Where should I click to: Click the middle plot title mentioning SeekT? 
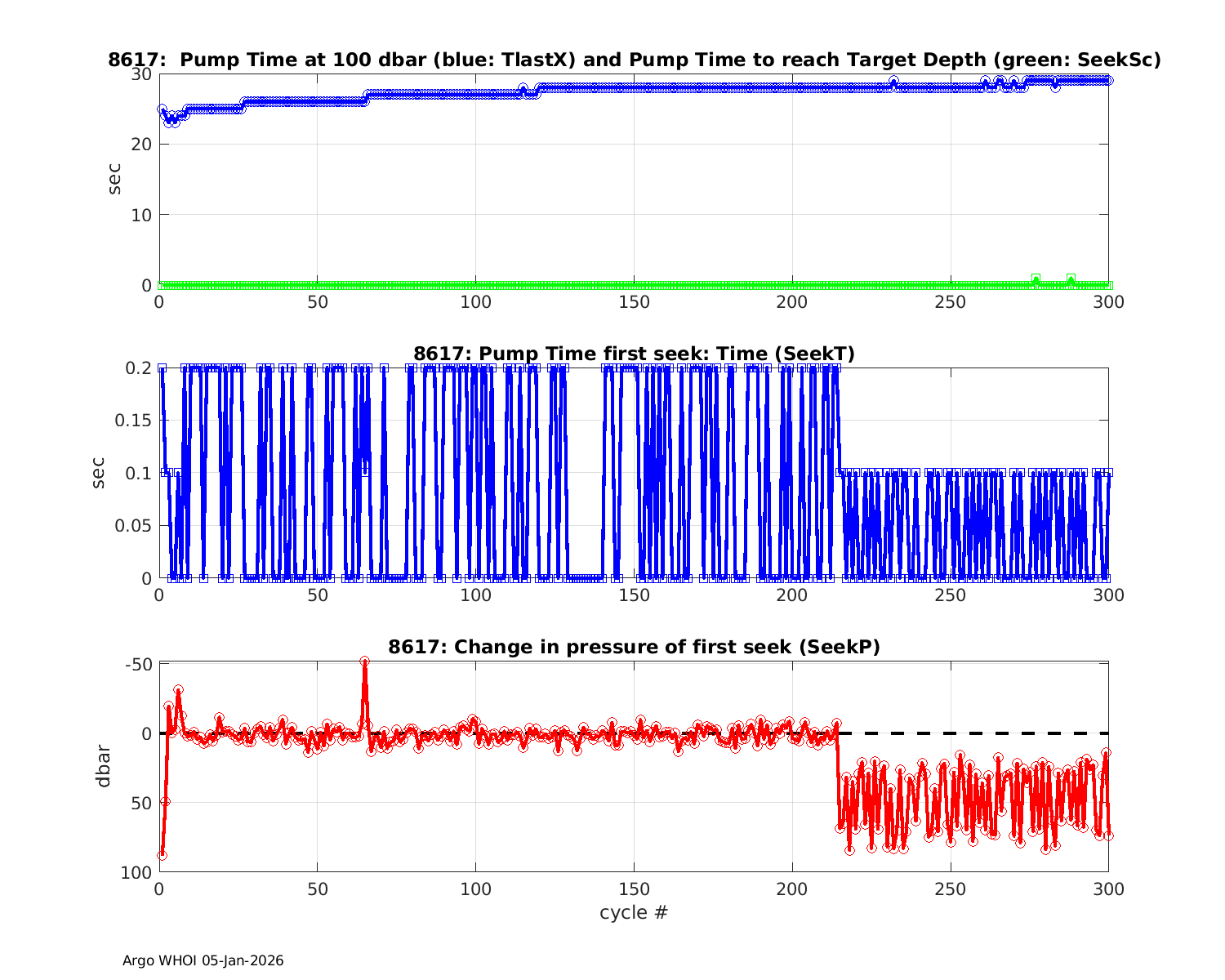pyautogui.click(x=634, y=354)
